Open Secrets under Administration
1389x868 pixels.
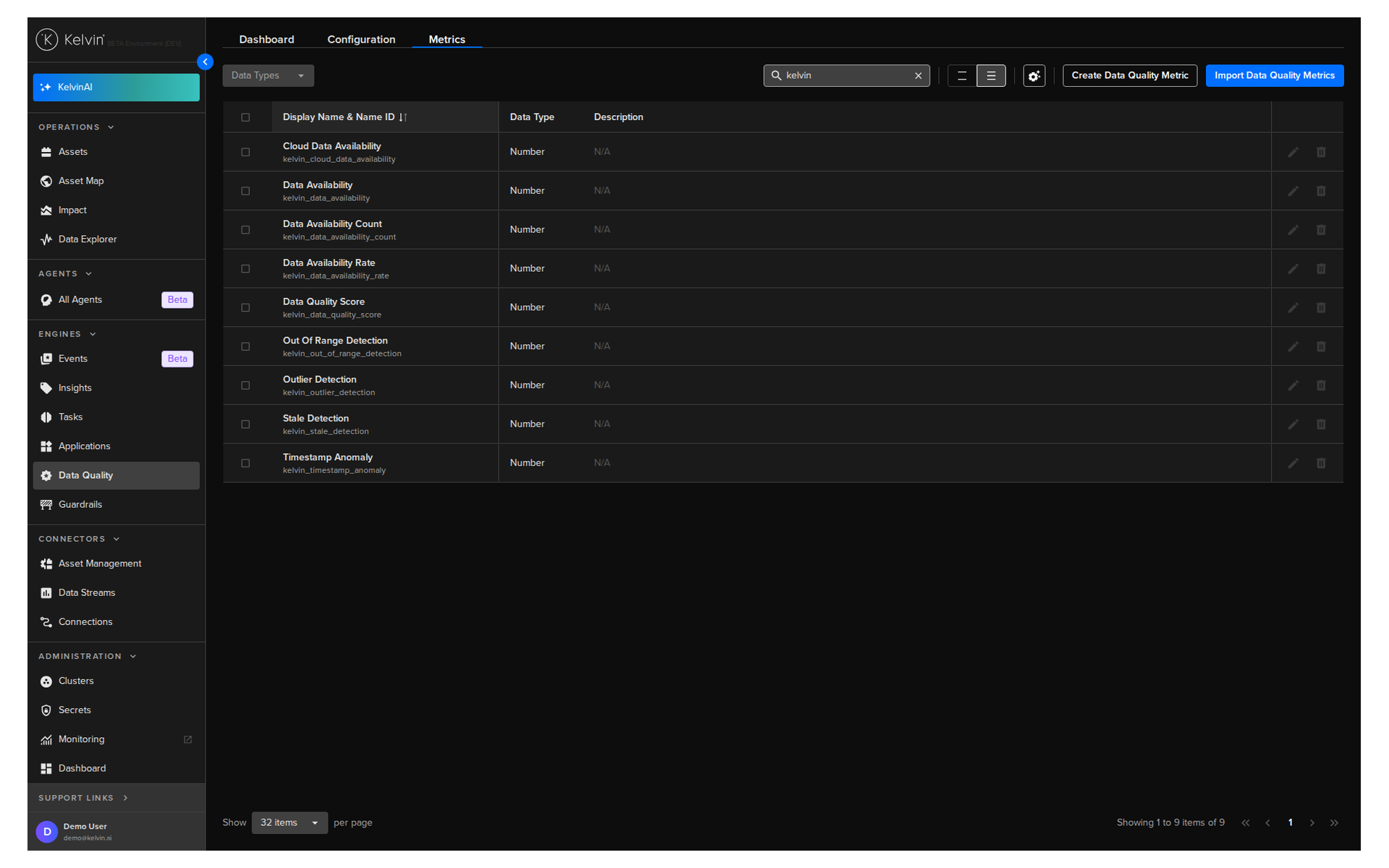point(116,710)
